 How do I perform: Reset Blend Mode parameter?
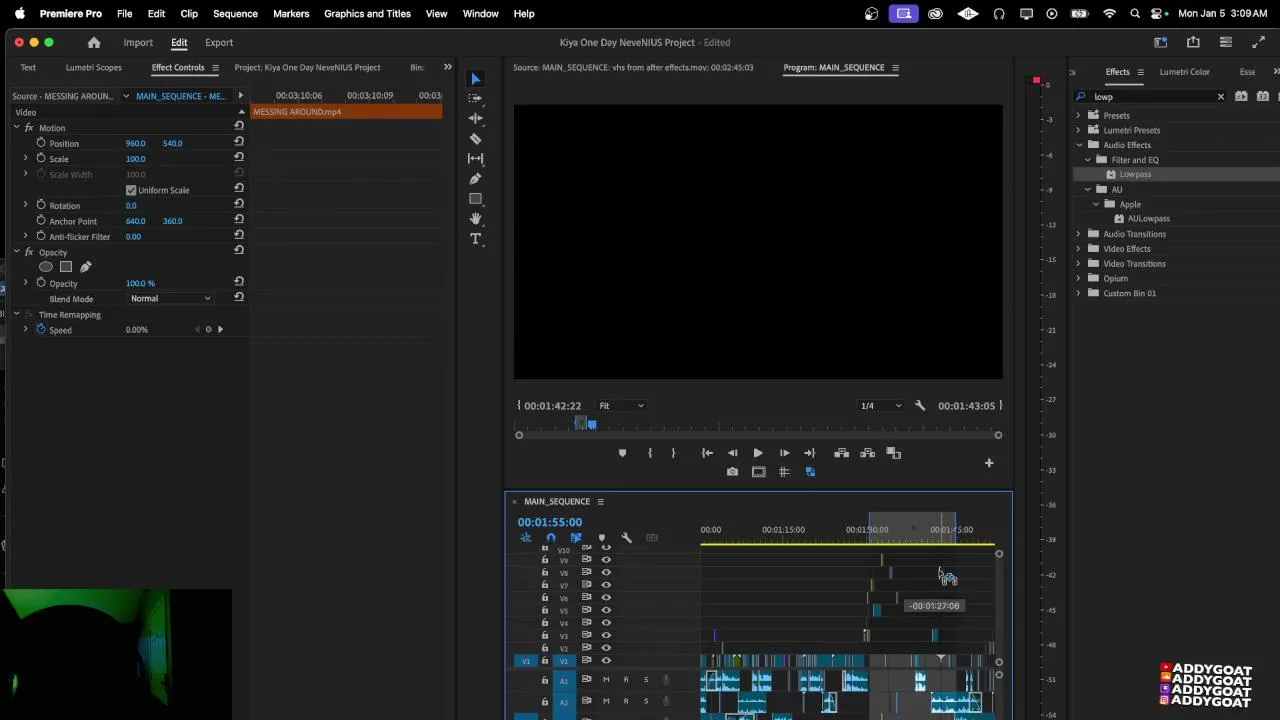(x=239, y=298)
